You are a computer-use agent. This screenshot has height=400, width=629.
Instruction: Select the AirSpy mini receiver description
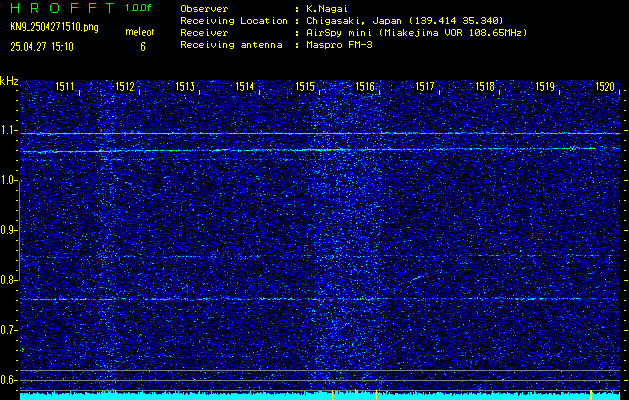coord(416,32)
